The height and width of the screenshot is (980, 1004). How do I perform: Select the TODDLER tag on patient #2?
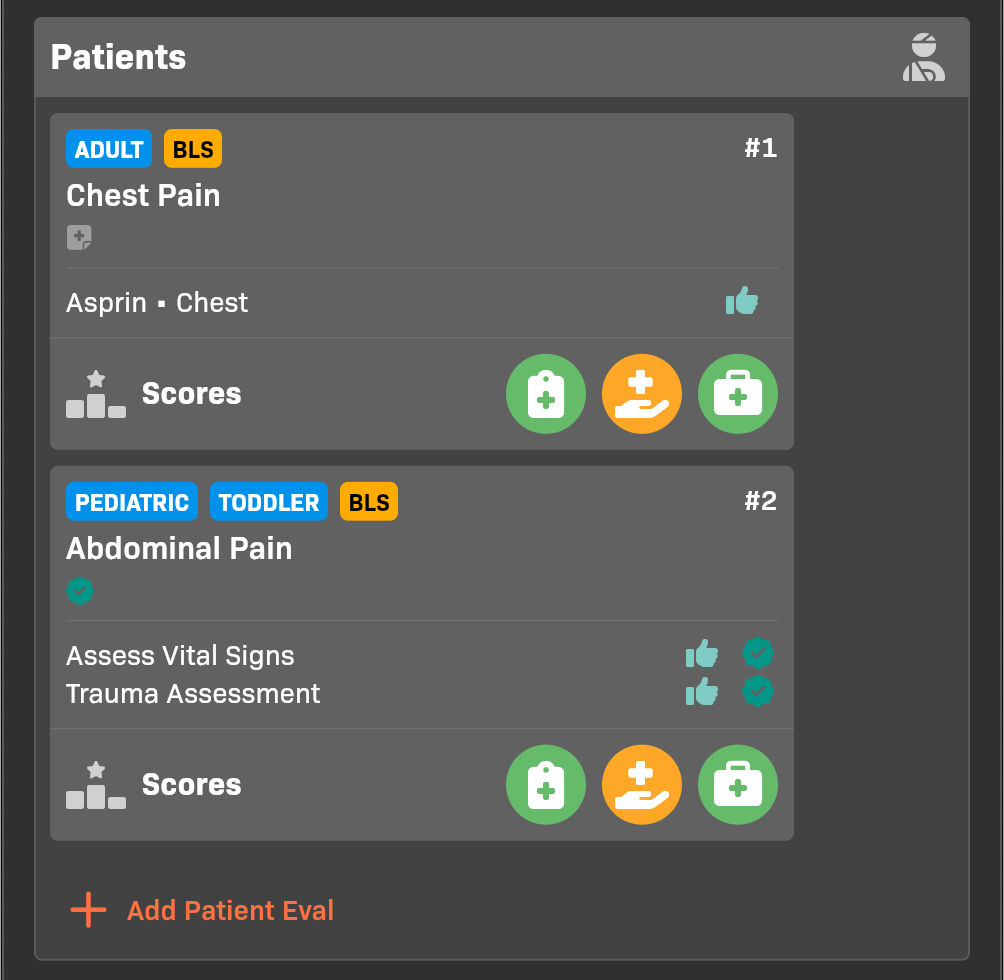point(269,502)
